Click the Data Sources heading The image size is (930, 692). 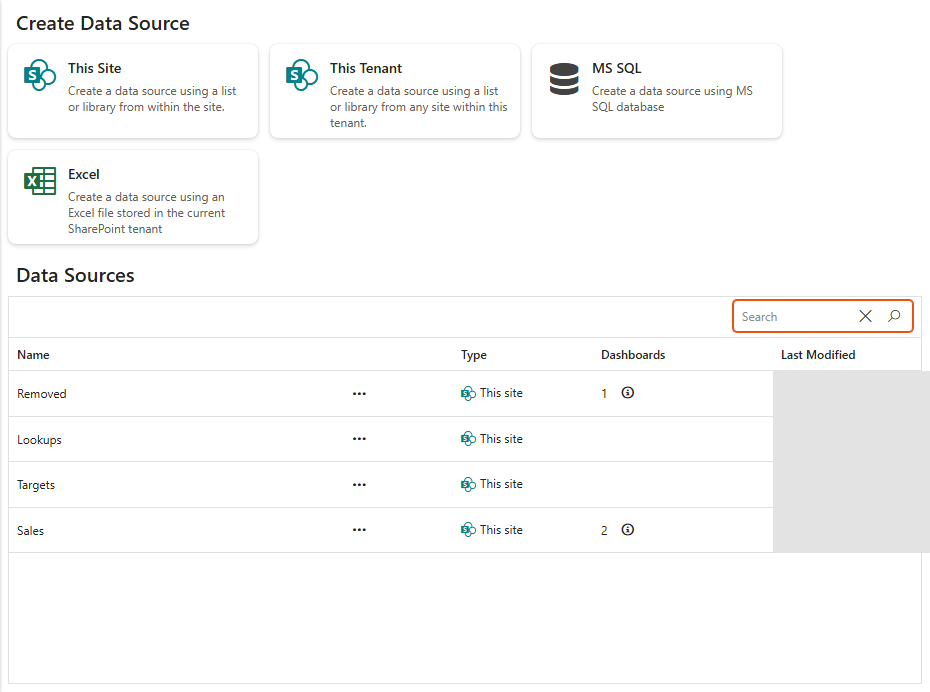(75, 275)
